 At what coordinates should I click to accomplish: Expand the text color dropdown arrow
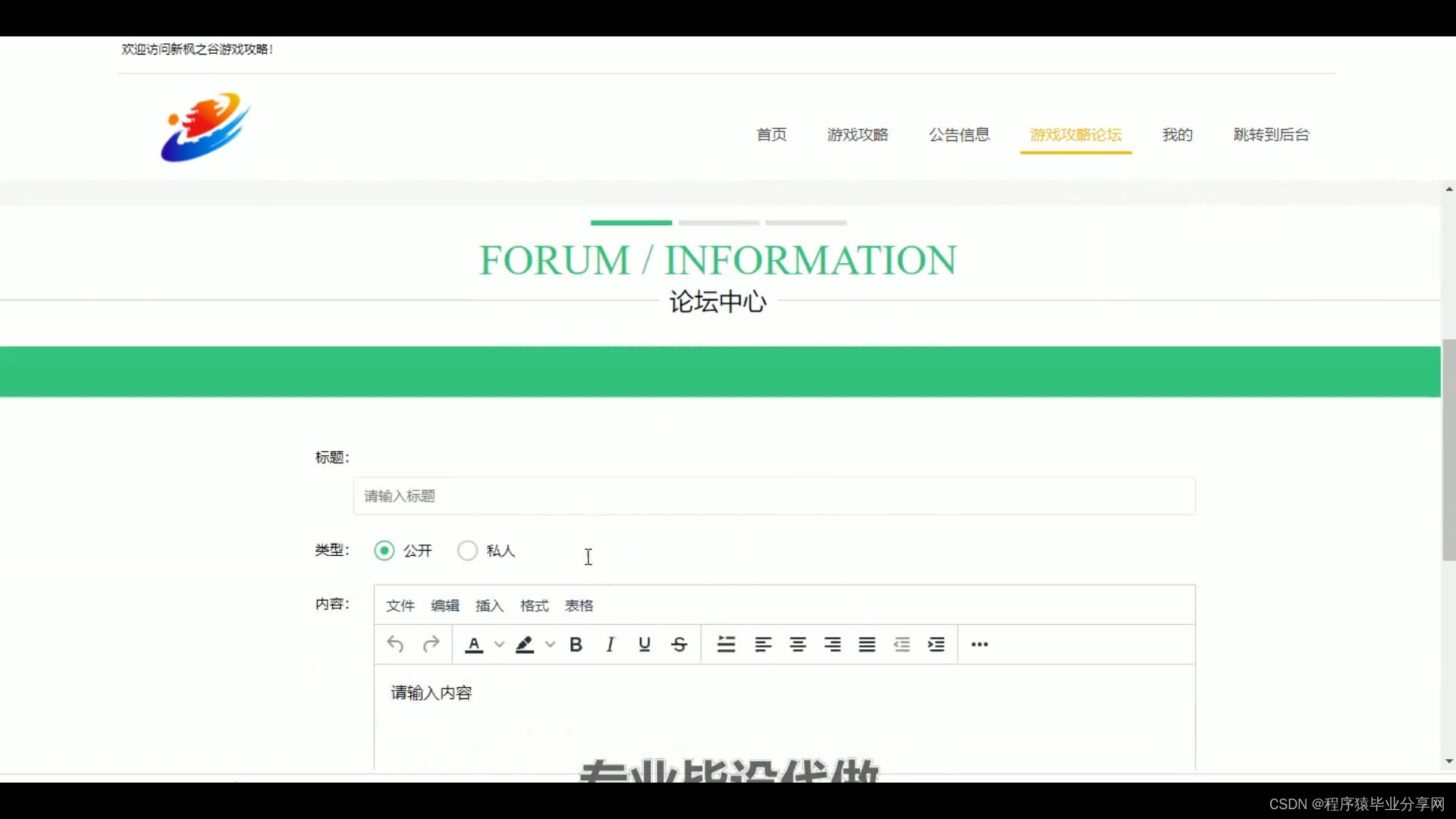click(499, 645)
